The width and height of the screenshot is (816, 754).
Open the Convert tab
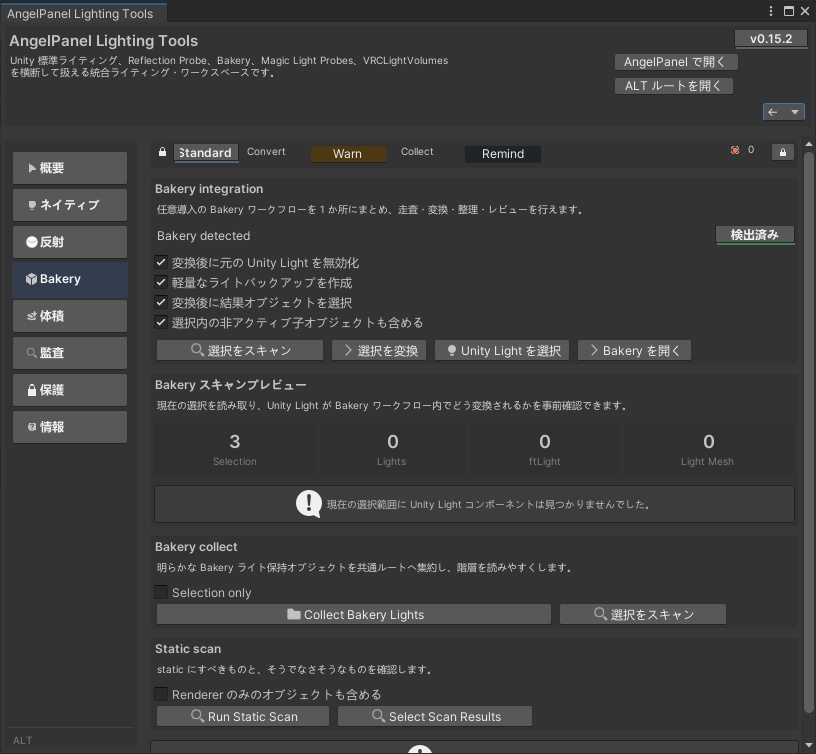[266, 152]
